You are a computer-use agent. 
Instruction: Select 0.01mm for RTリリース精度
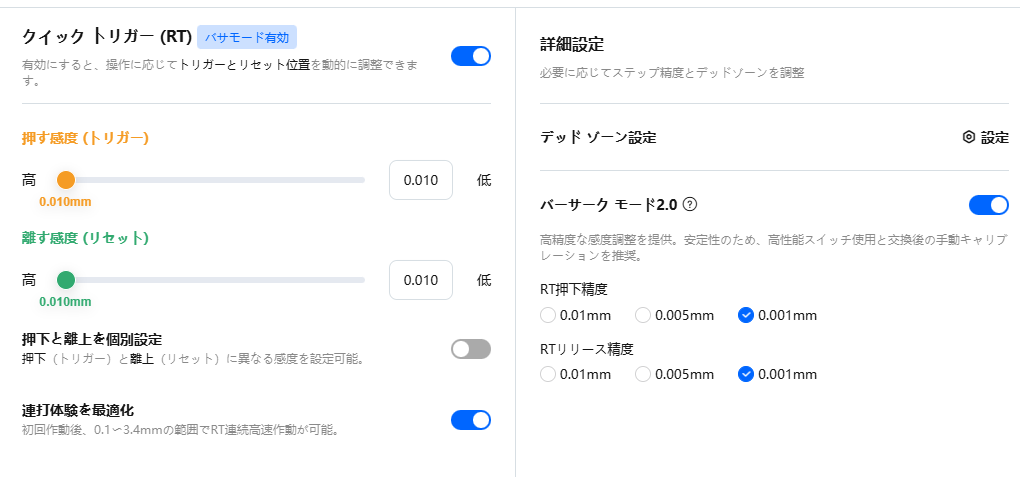pyautogui.click(x=547, y=374)
